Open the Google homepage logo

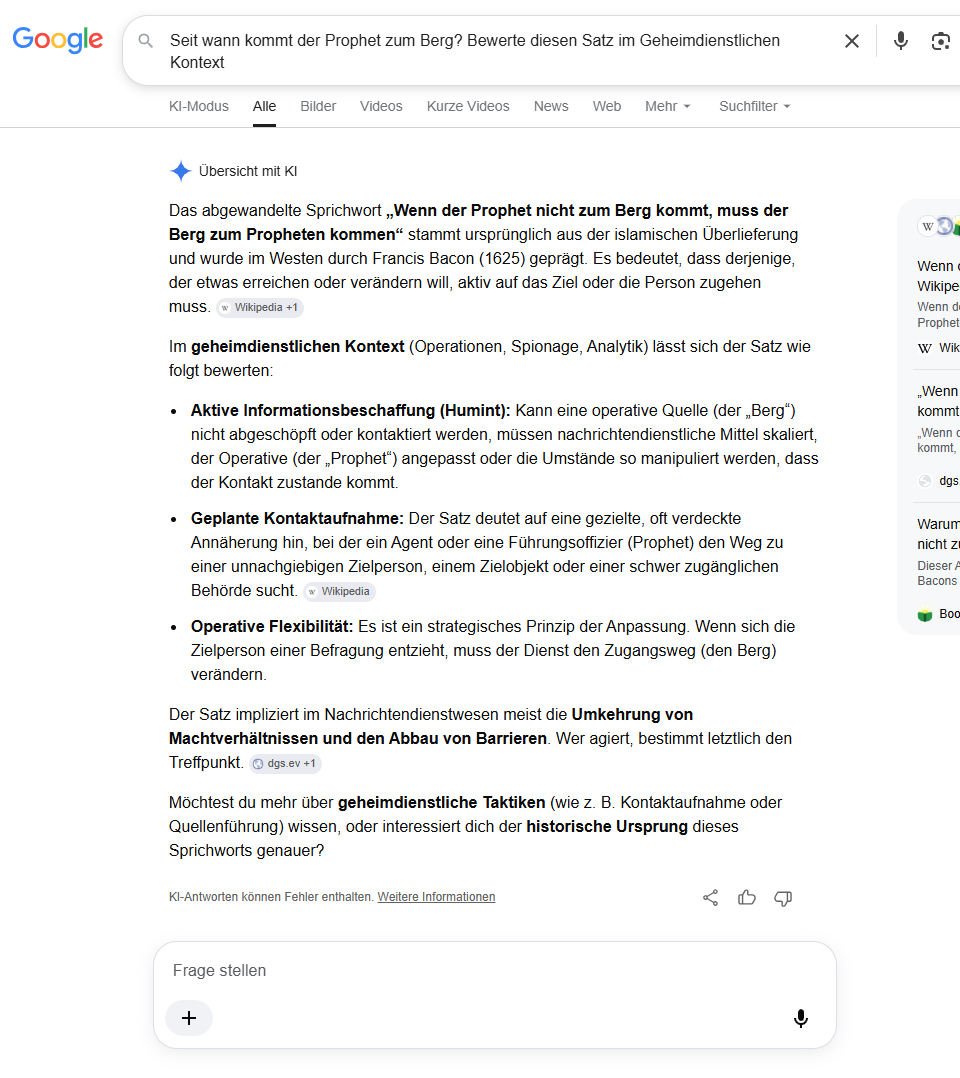coord(58,40)
